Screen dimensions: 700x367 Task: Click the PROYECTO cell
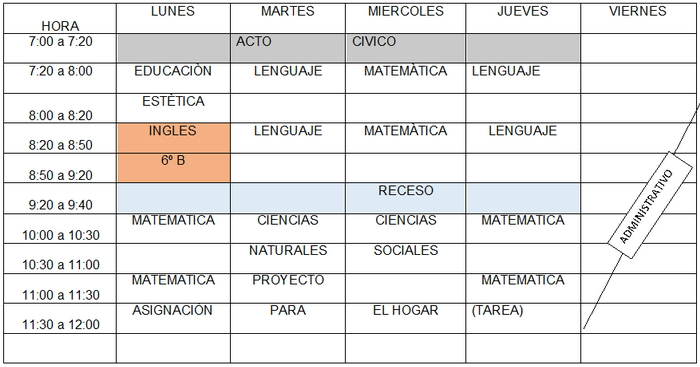click(x=288, y=288)
